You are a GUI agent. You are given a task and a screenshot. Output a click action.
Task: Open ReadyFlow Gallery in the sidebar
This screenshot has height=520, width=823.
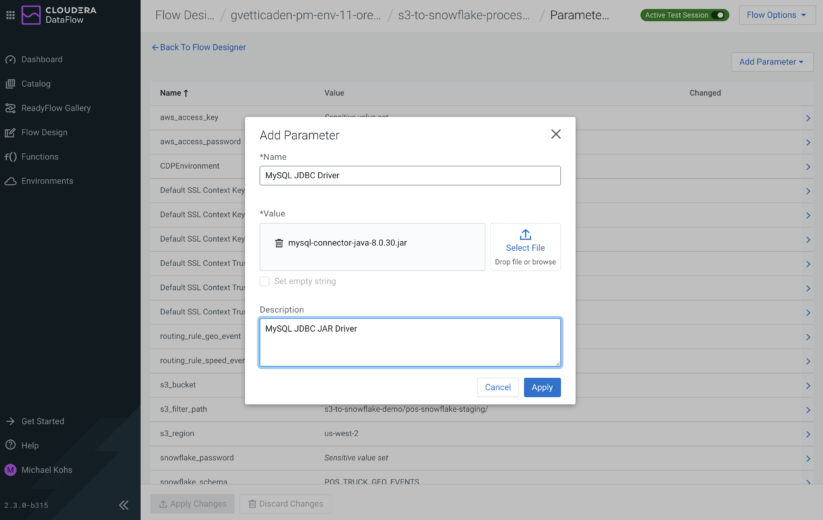[x=56, y=108]
